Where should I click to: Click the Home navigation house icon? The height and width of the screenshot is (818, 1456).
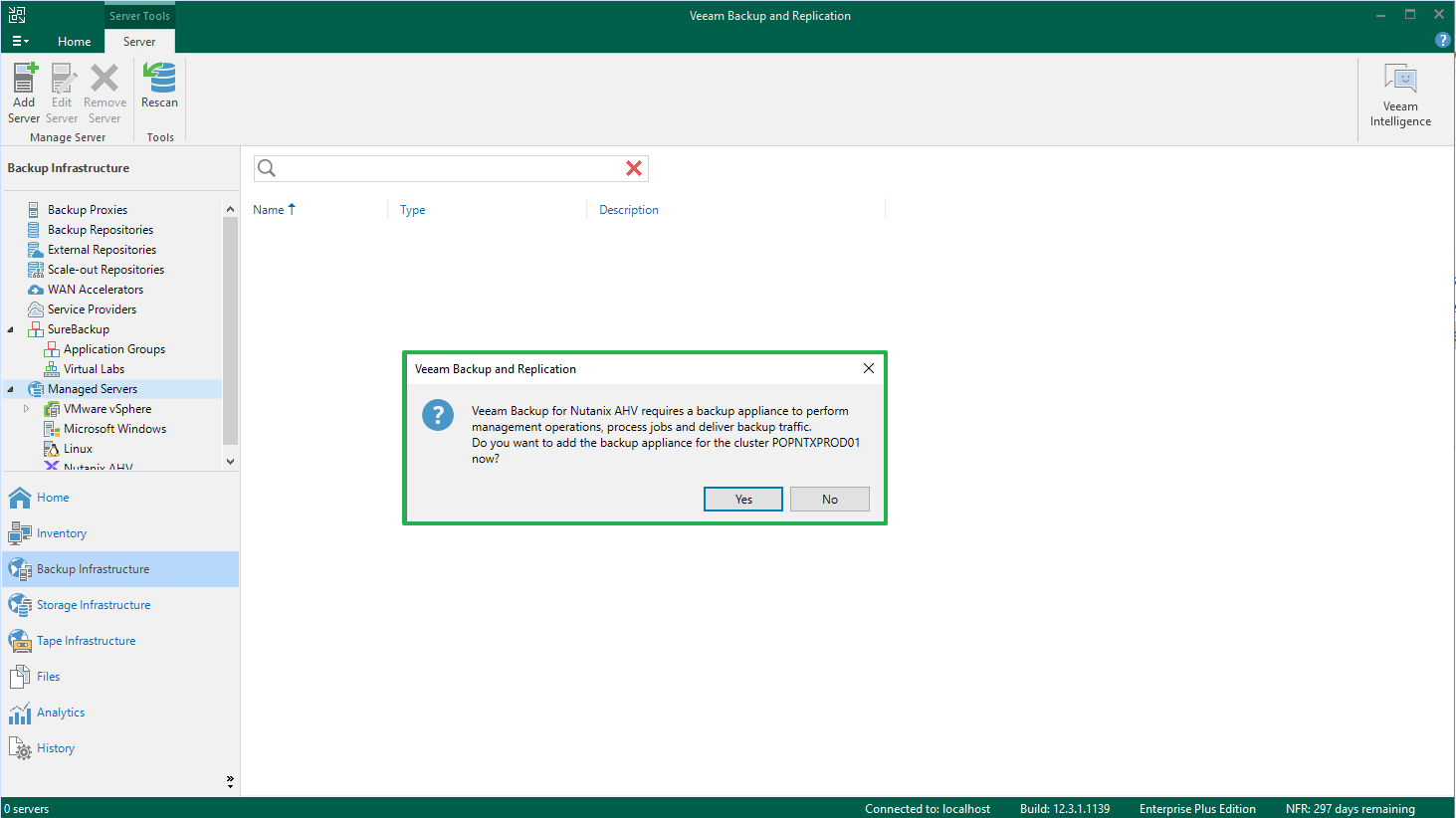20,498
